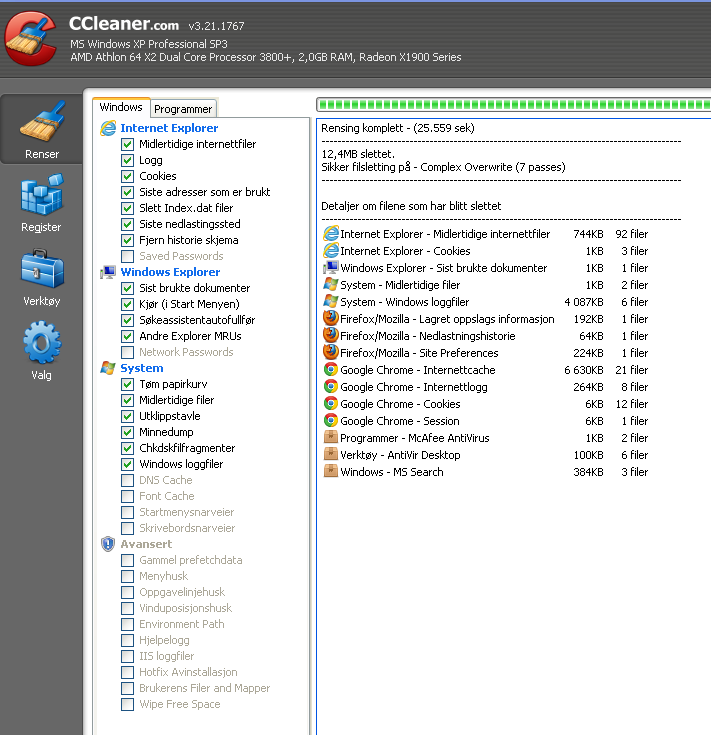The height and width of the screenshot is (735, 711).
Task: Click box icon beside MS Search row
Action: [x=331, y=471]
